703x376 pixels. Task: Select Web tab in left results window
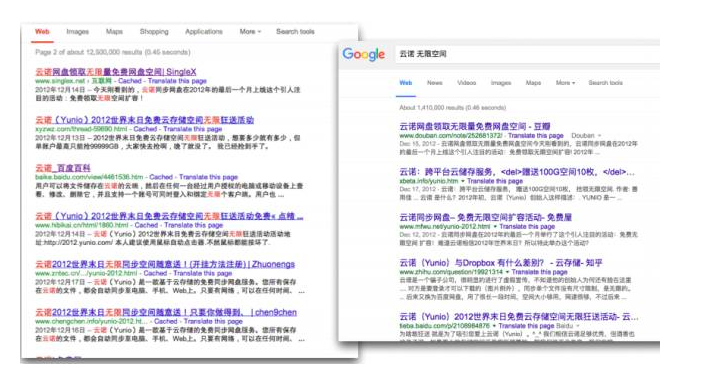pyautogui.click(x=42, y=31)
